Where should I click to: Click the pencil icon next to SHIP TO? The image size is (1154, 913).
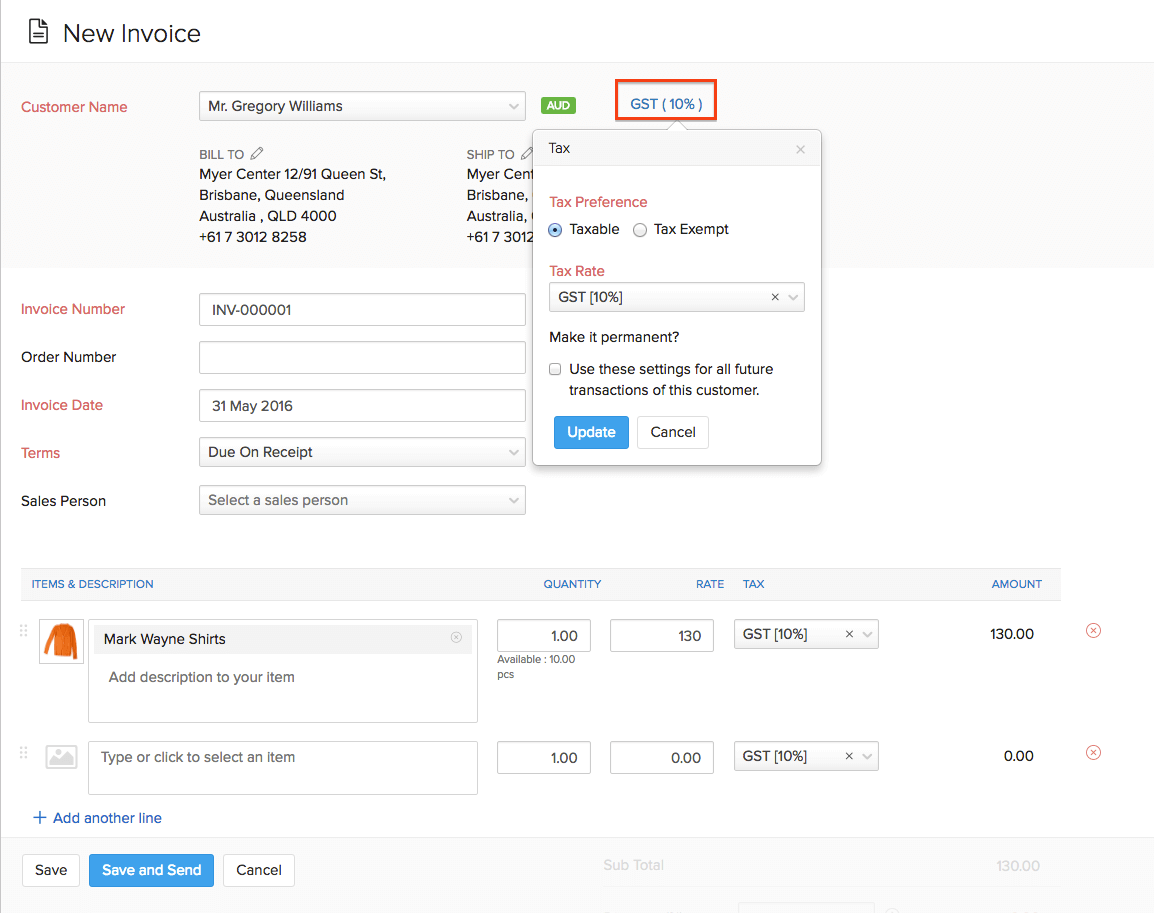(x=528, y=153)
